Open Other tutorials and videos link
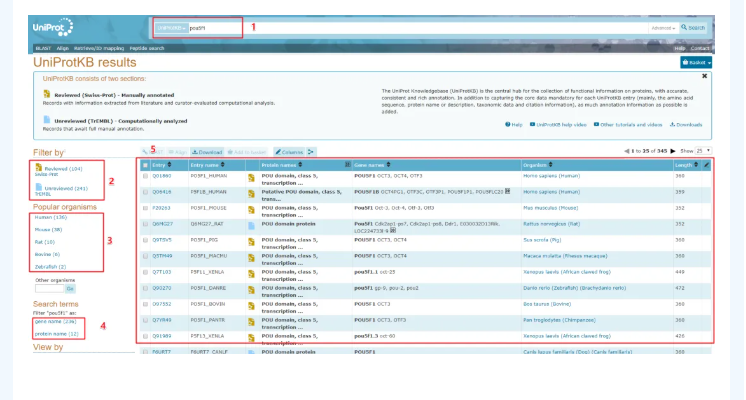746x400 pixels. tap(628, 125)
